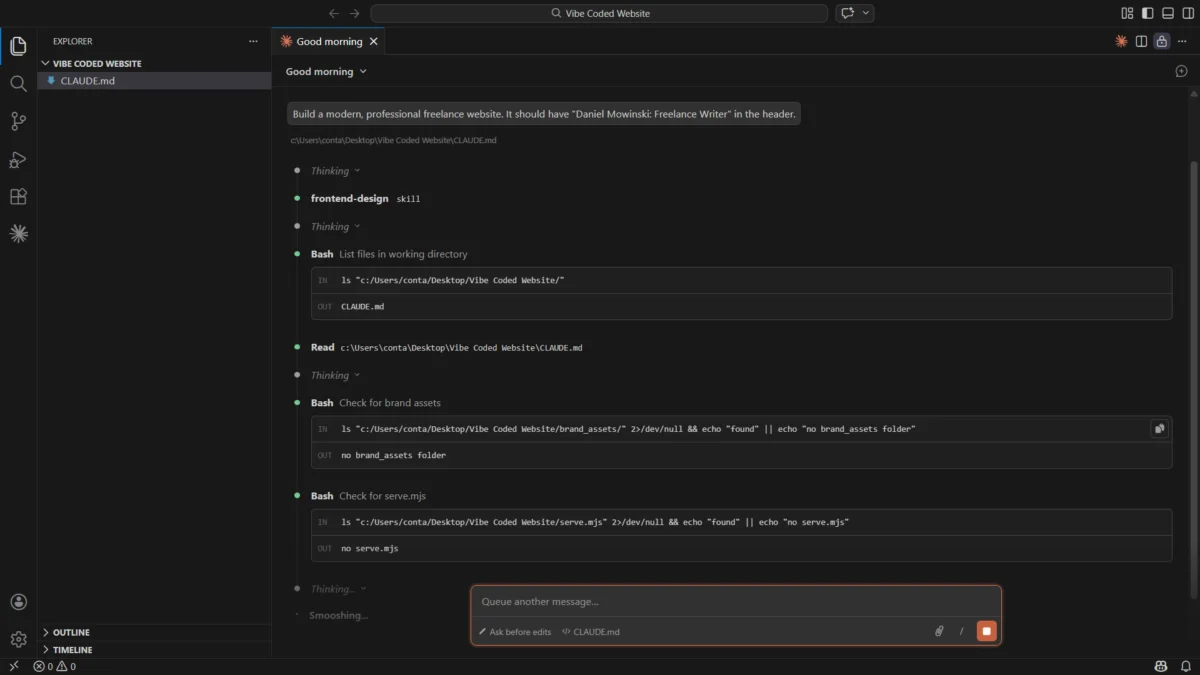The image size is (1200, 675).
Task: Open Manage settings gear
Action: tap(18, 639)
